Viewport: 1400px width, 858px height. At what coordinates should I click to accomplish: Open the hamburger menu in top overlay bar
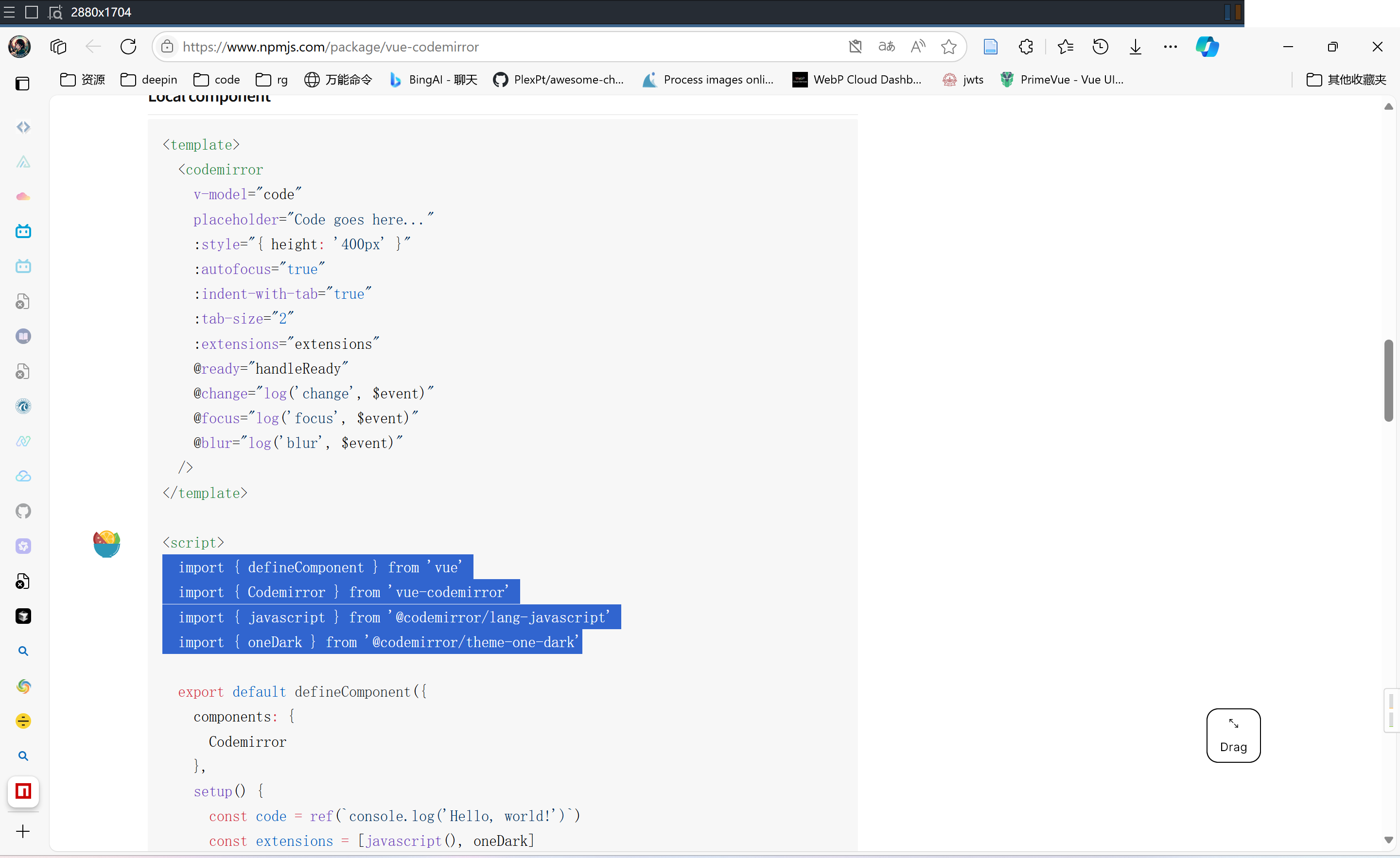tap(10, 12)
